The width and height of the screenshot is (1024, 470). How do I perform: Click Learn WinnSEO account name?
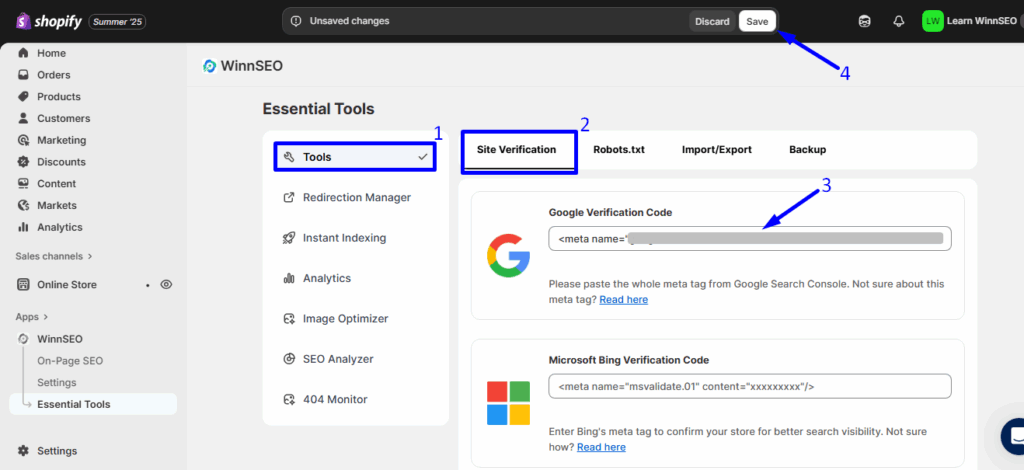[982, 21]
